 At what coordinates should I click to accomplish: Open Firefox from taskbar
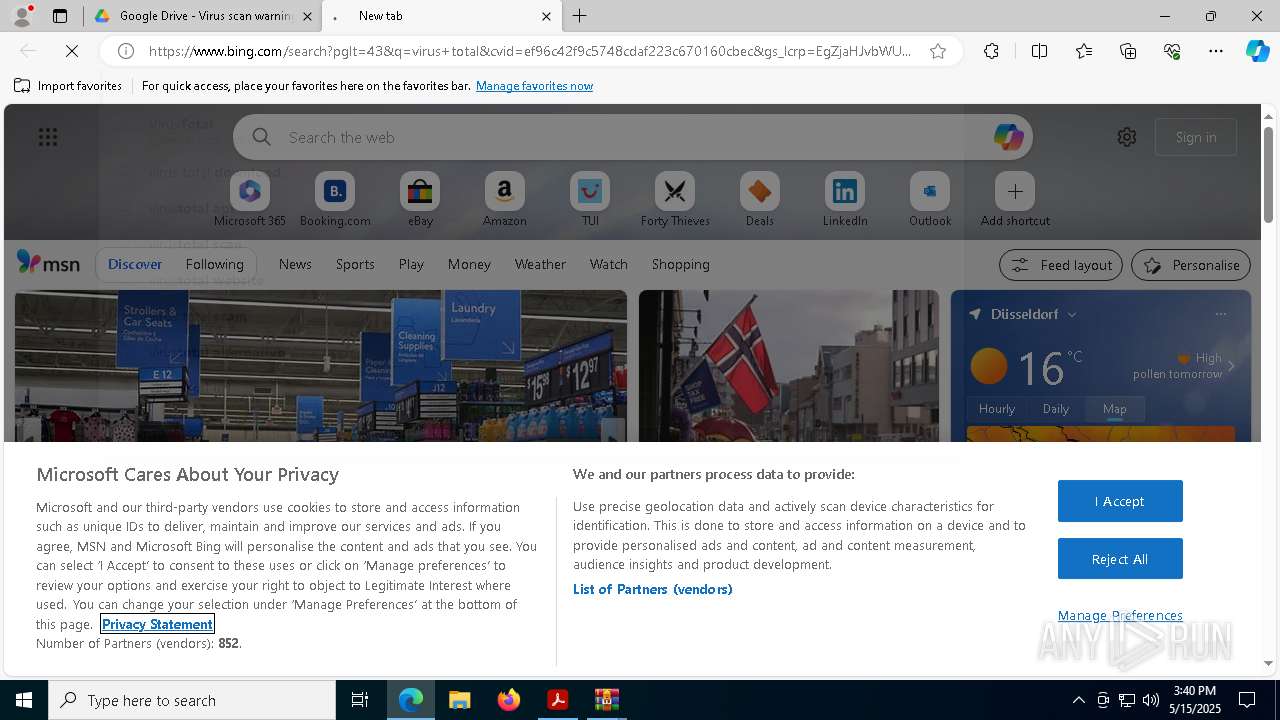coord(509,700)
